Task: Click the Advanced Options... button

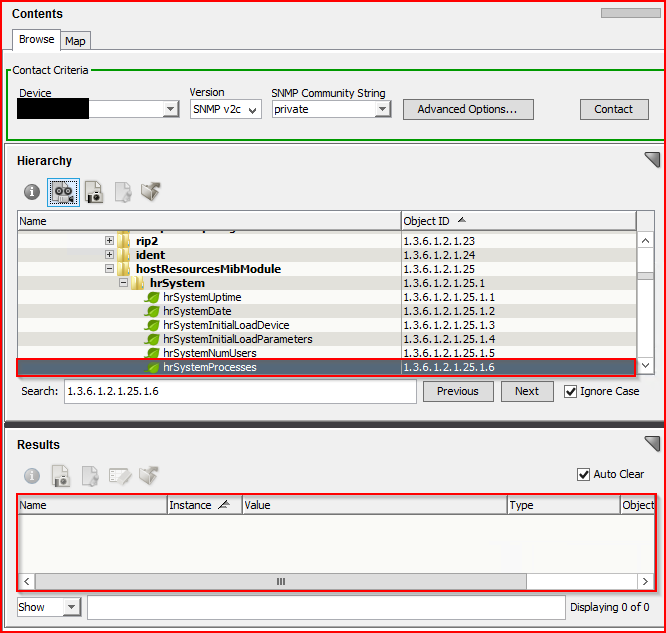Action: [x=468, y=110]
